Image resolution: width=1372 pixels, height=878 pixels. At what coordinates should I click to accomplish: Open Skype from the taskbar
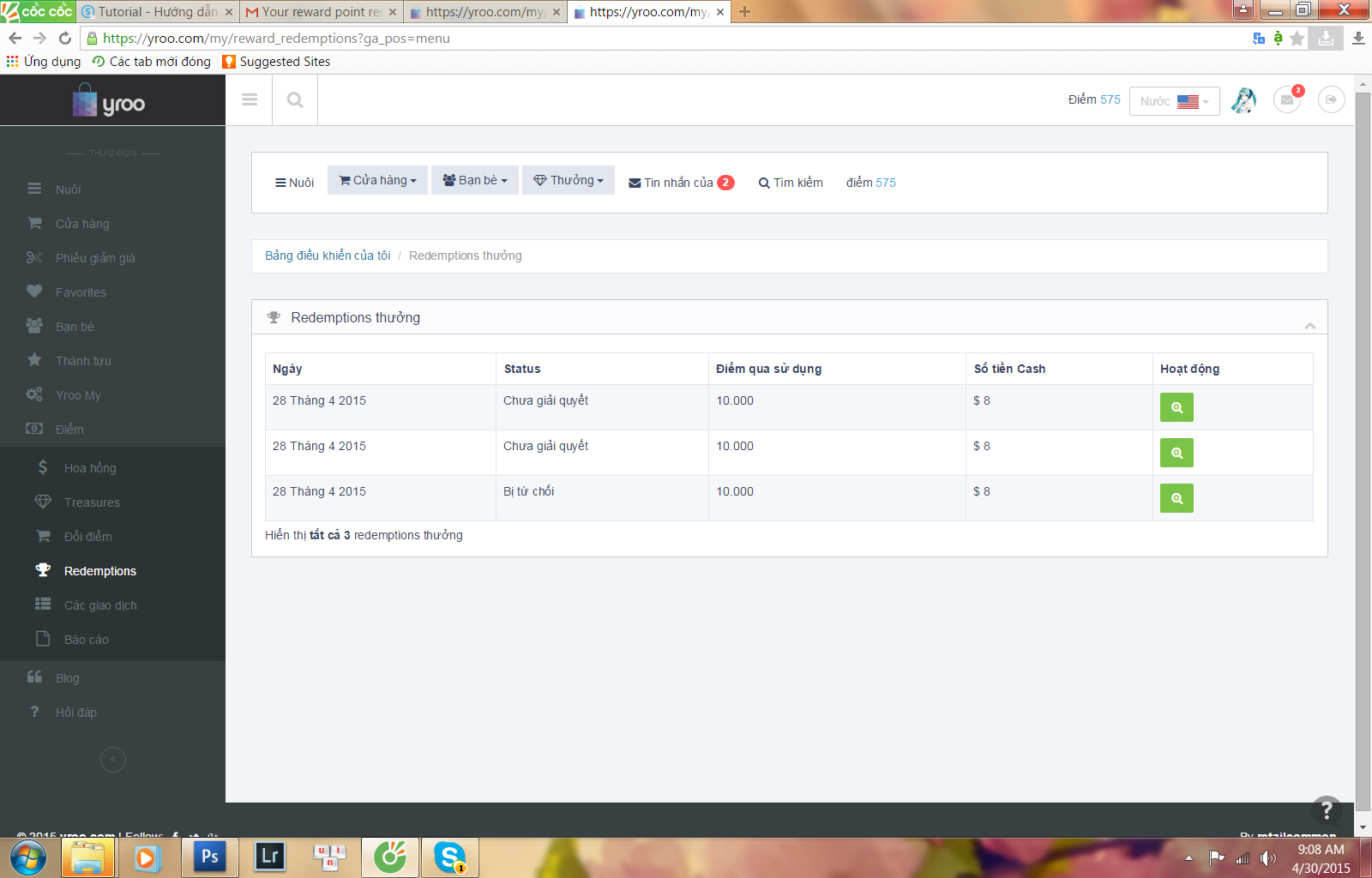coord(450,857)
